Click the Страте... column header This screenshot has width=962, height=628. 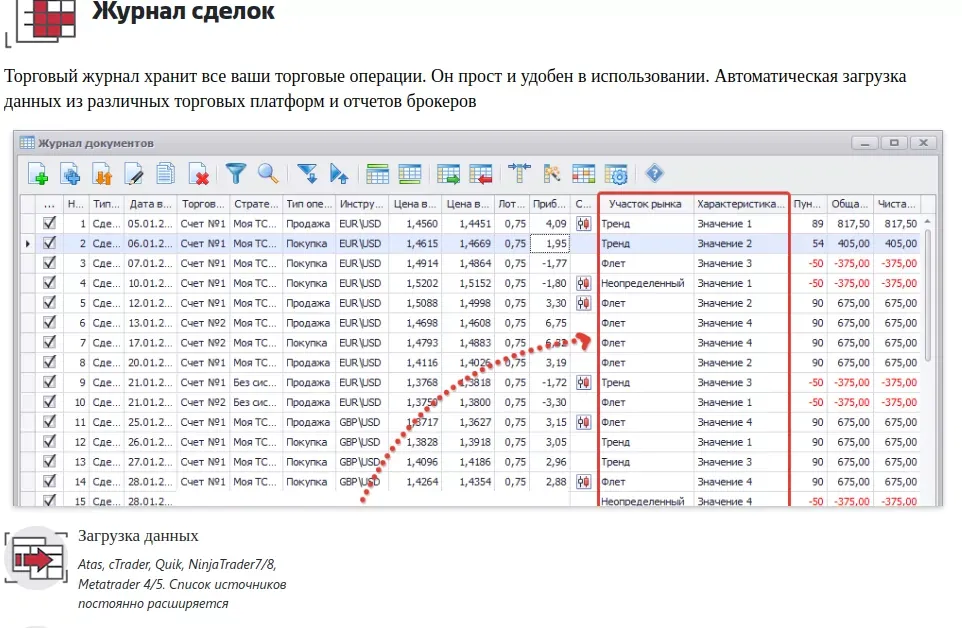(256, 204)
